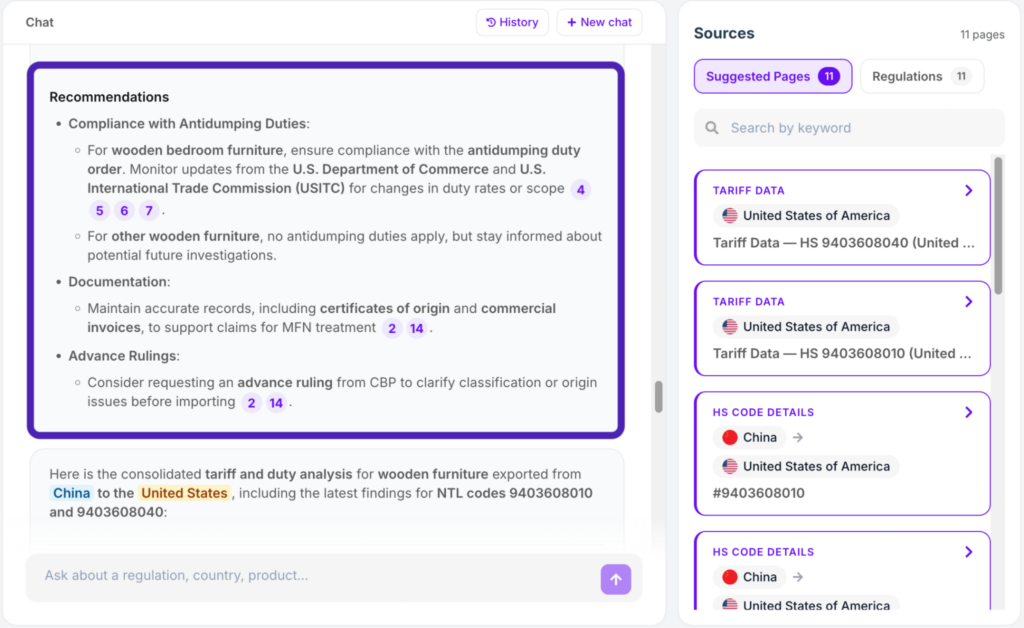
Task: Click the Advance Rulings bullet heading
Action: [x=124, y=356]
